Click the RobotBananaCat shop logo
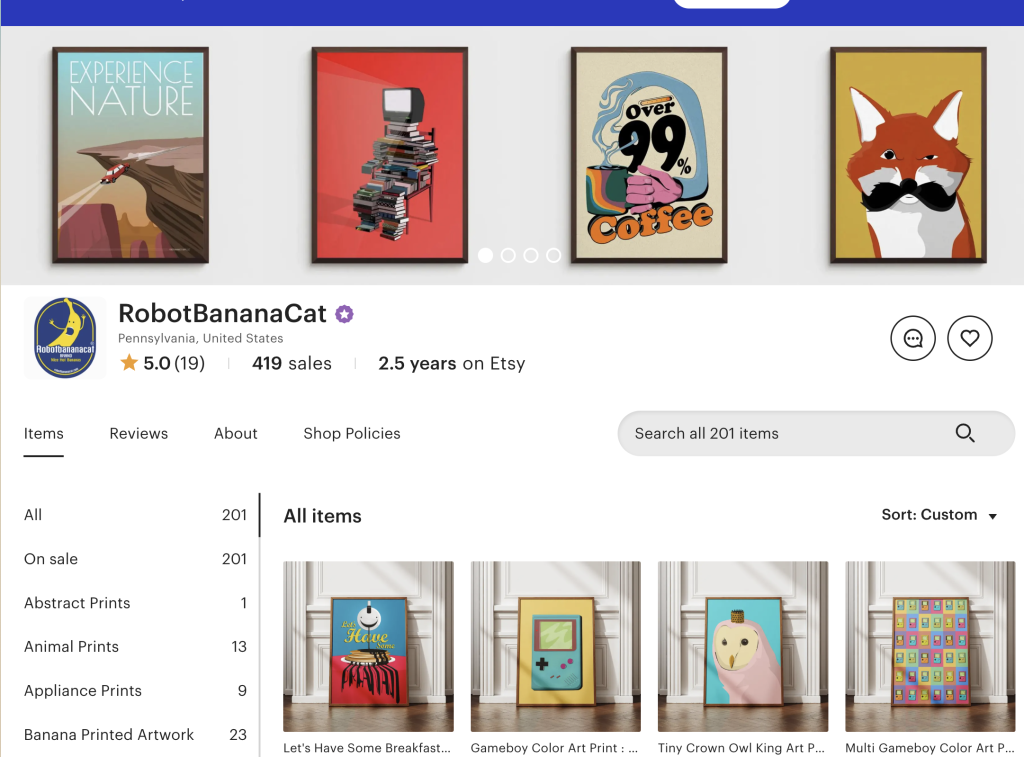The image size is (1024, 757). pyautogui.click(x=65, y=337)
